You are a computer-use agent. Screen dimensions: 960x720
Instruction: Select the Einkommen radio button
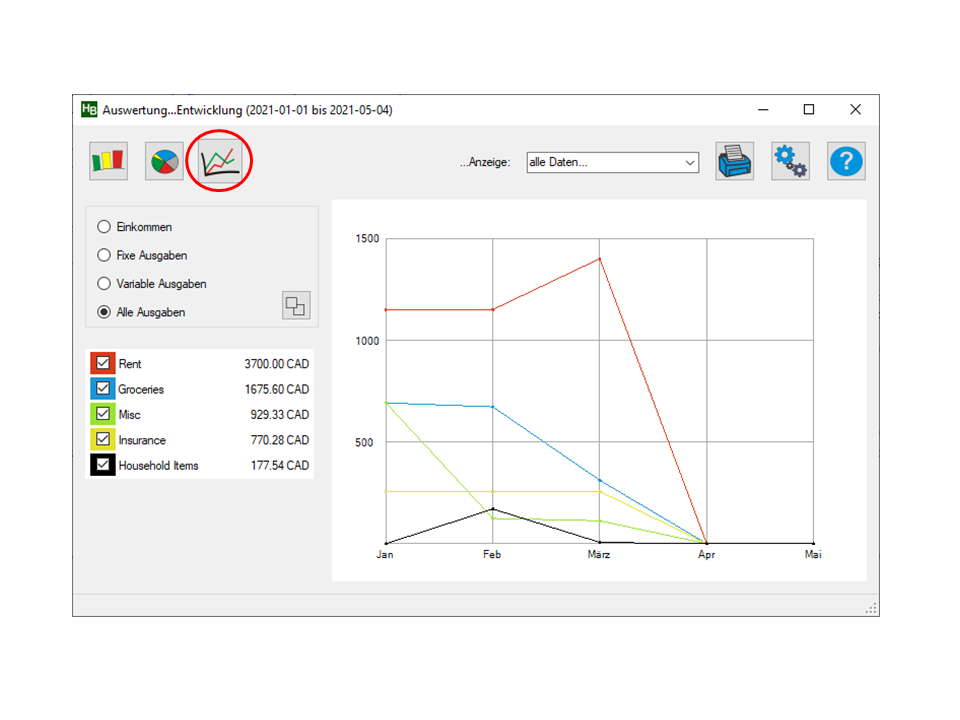coord(104,227)
